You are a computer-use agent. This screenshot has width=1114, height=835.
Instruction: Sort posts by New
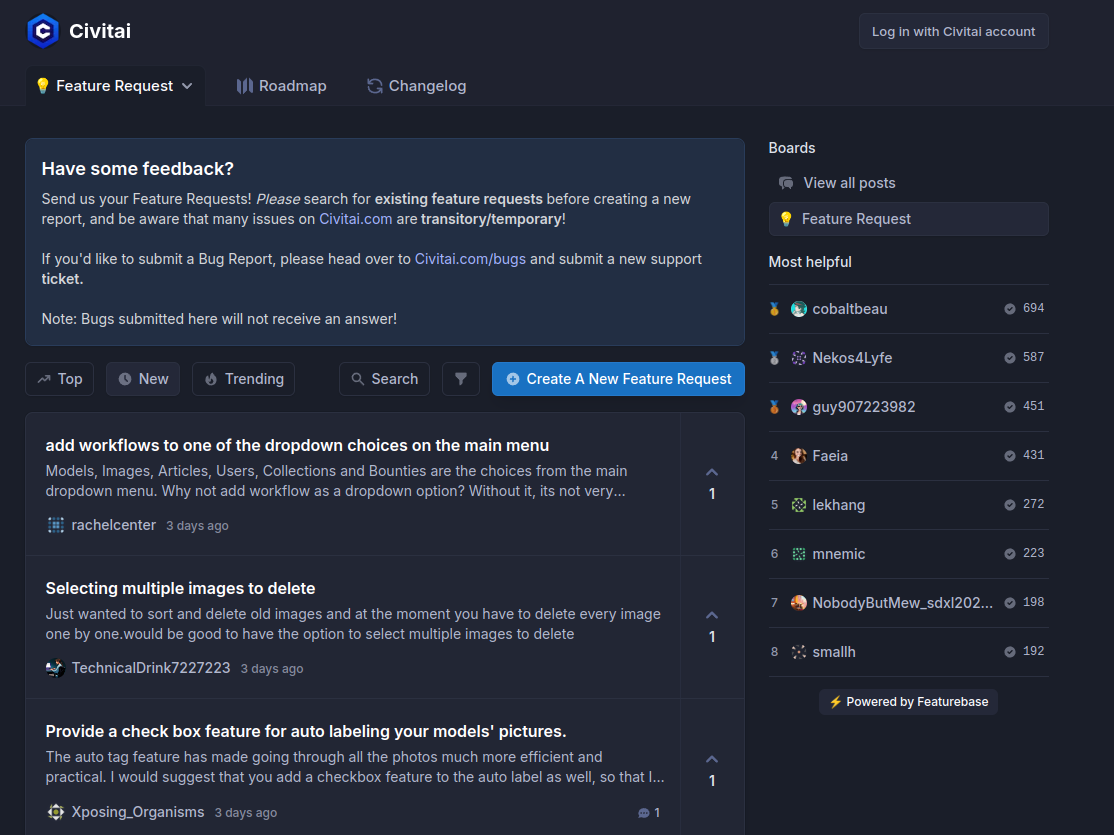(x=143, y=379)
